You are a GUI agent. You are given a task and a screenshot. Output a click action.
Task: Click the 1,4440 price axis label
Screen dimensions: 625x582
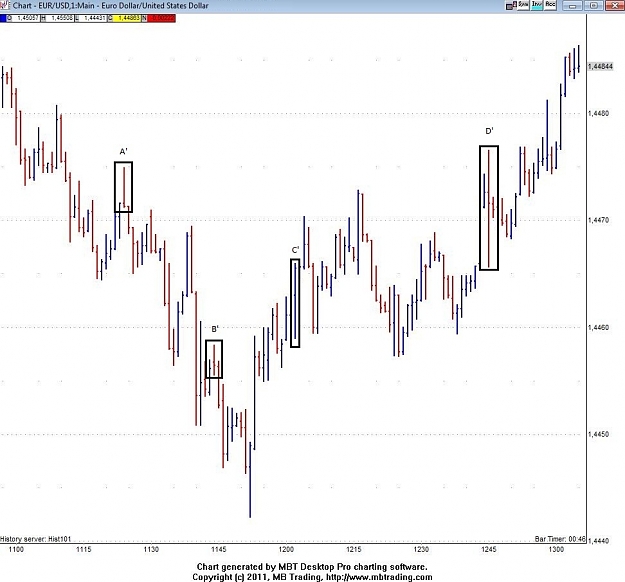tap(598, 541)
